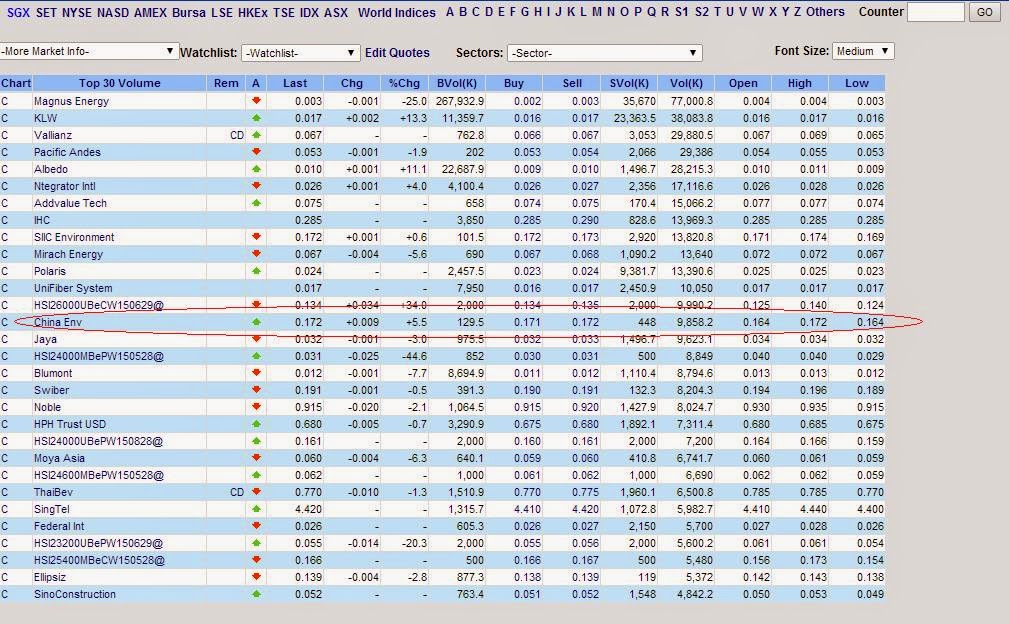The image size is (1009, 624).
Task: Open the Jaya stock name
Action: click(x=45, y=339)
